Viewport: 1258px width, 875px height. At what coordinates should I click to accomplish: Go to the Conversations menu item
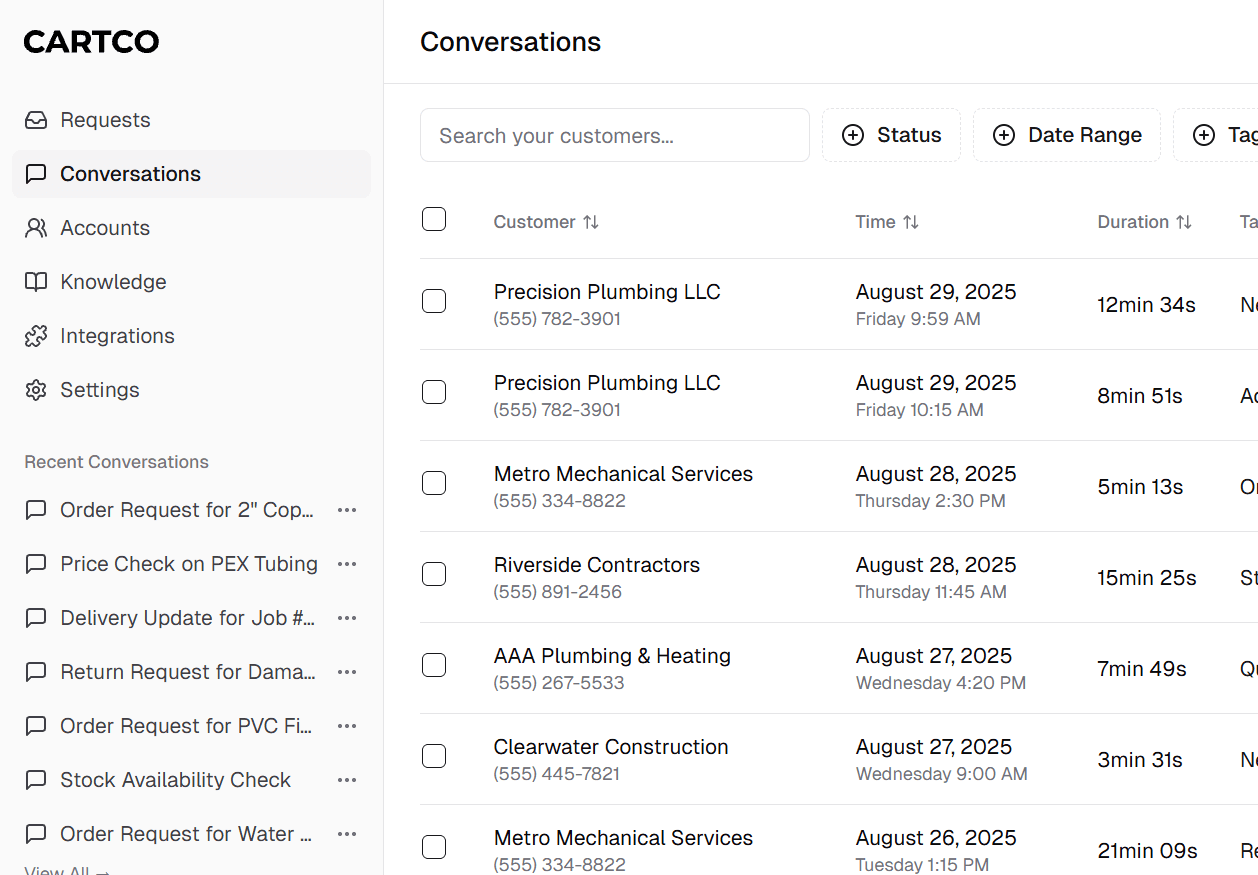point(130,174)
